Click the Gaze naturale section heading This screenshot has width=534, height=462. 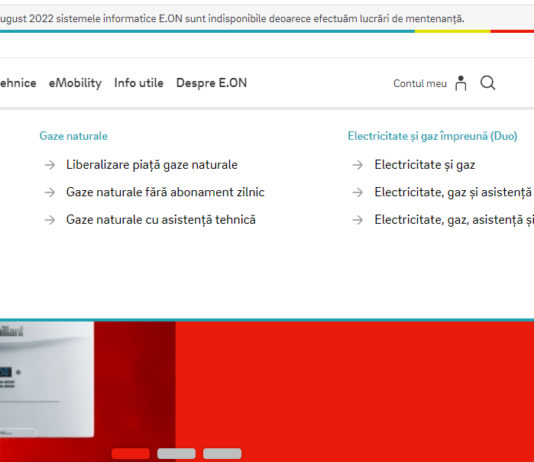(74, 136)
